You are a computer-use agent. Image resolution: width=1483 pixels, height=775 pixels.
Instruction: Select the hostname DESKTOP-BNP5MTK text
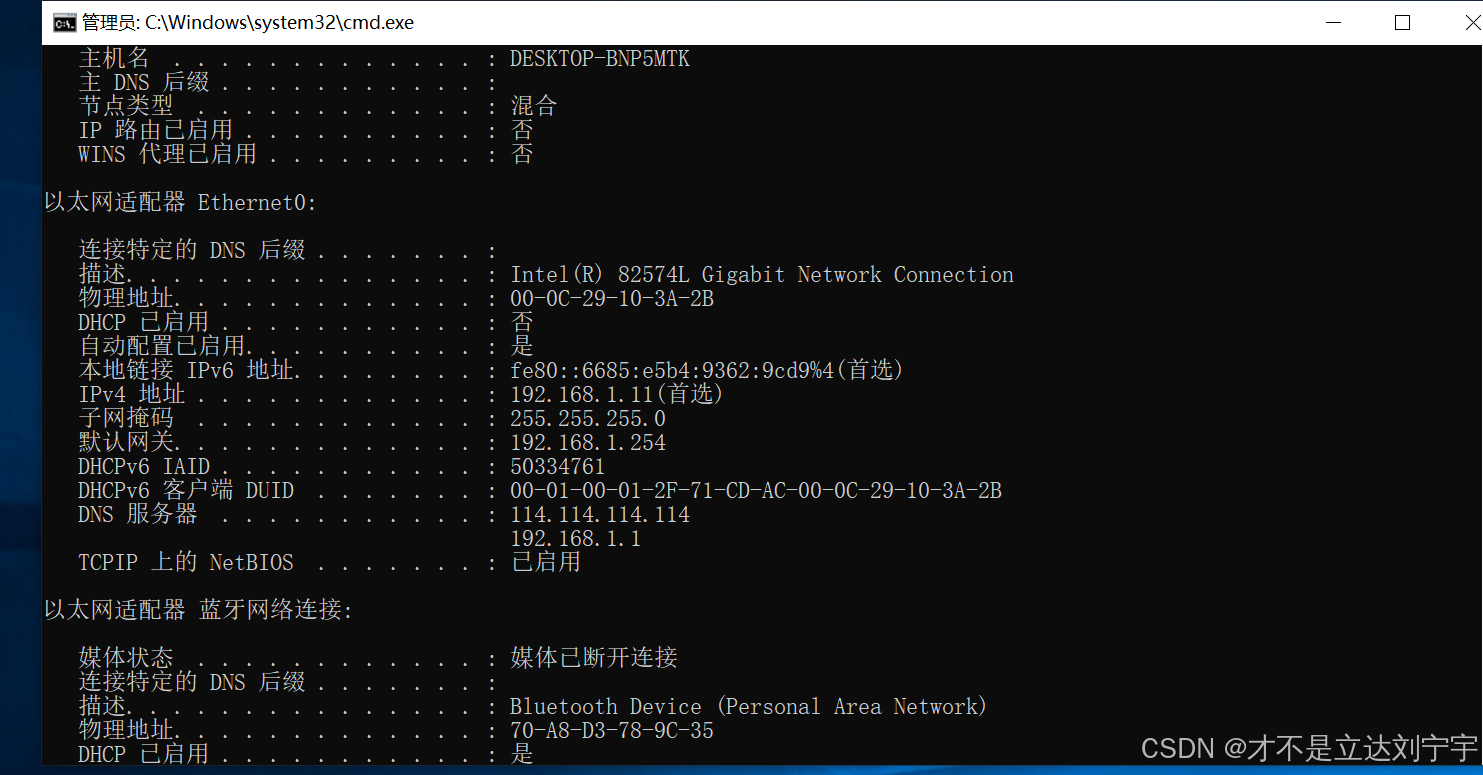point(598,58)
